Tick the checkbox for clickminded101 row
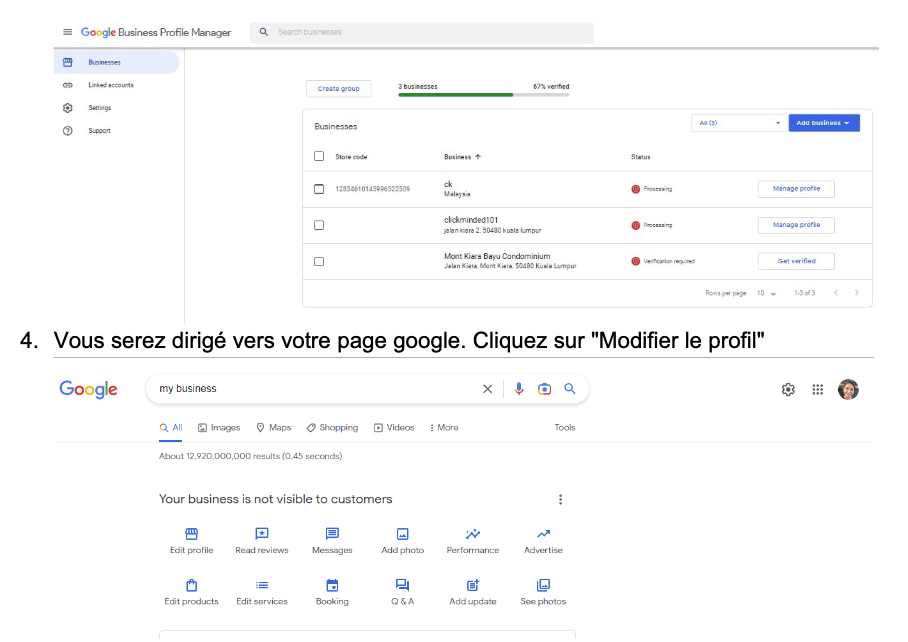908x642 pixels. [319, 225]
